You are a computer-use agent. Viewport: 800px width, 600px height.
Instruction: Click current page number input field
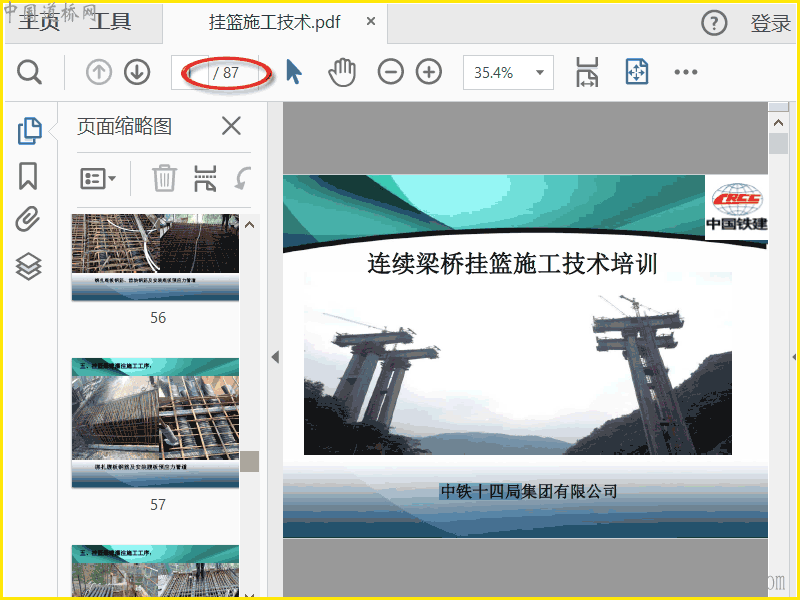(190, 72)
